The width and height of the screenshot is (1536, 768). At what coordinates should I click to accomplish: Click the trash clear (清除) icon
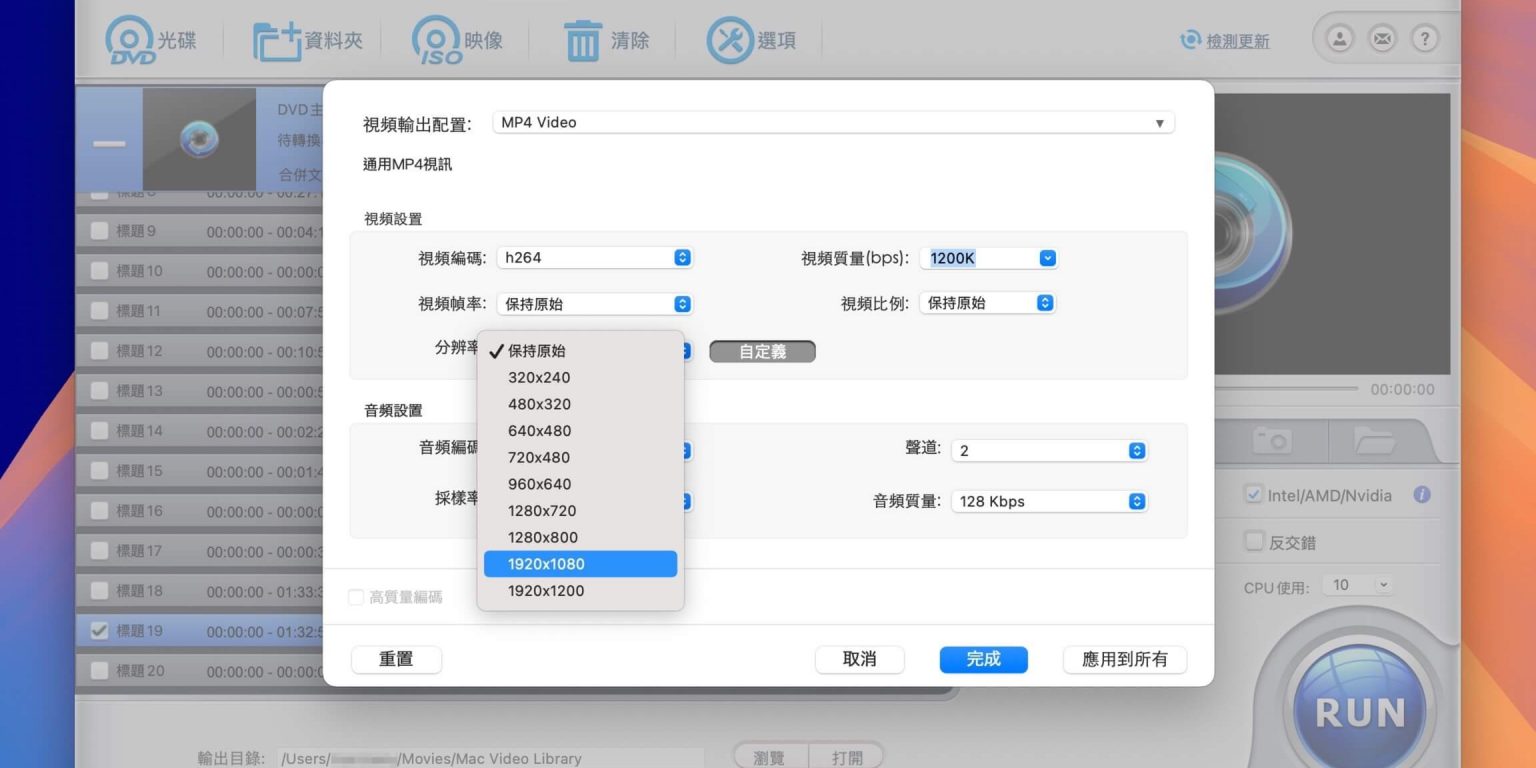582,41
